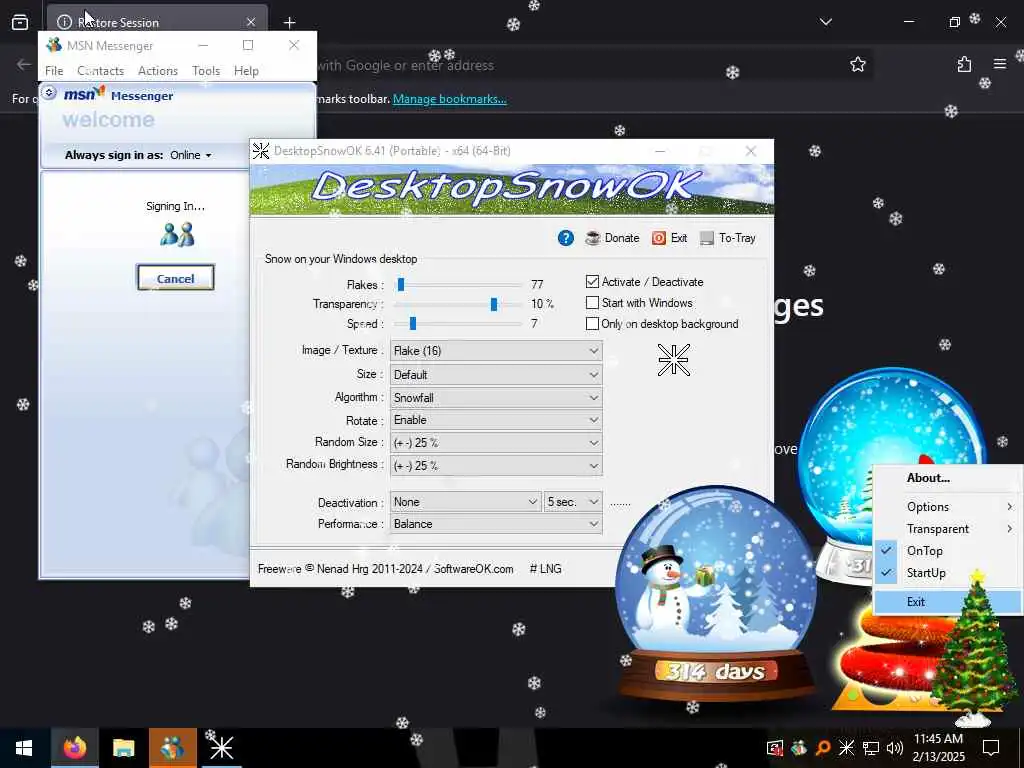Switch to MSN Messenger taskbar button
Screen dimensions: 1024x768
pos(172,748)
